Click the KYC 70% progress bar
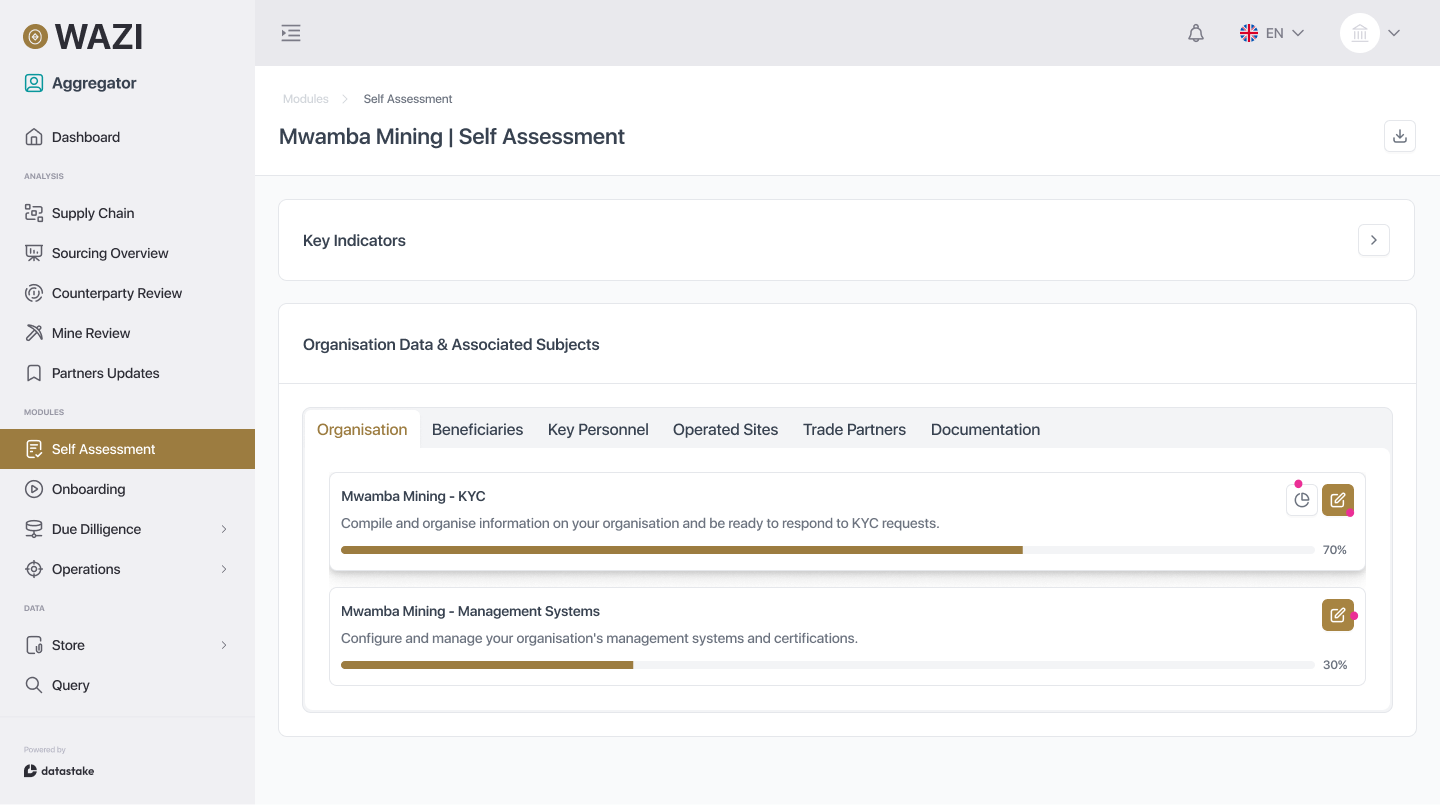 point(827,550)
